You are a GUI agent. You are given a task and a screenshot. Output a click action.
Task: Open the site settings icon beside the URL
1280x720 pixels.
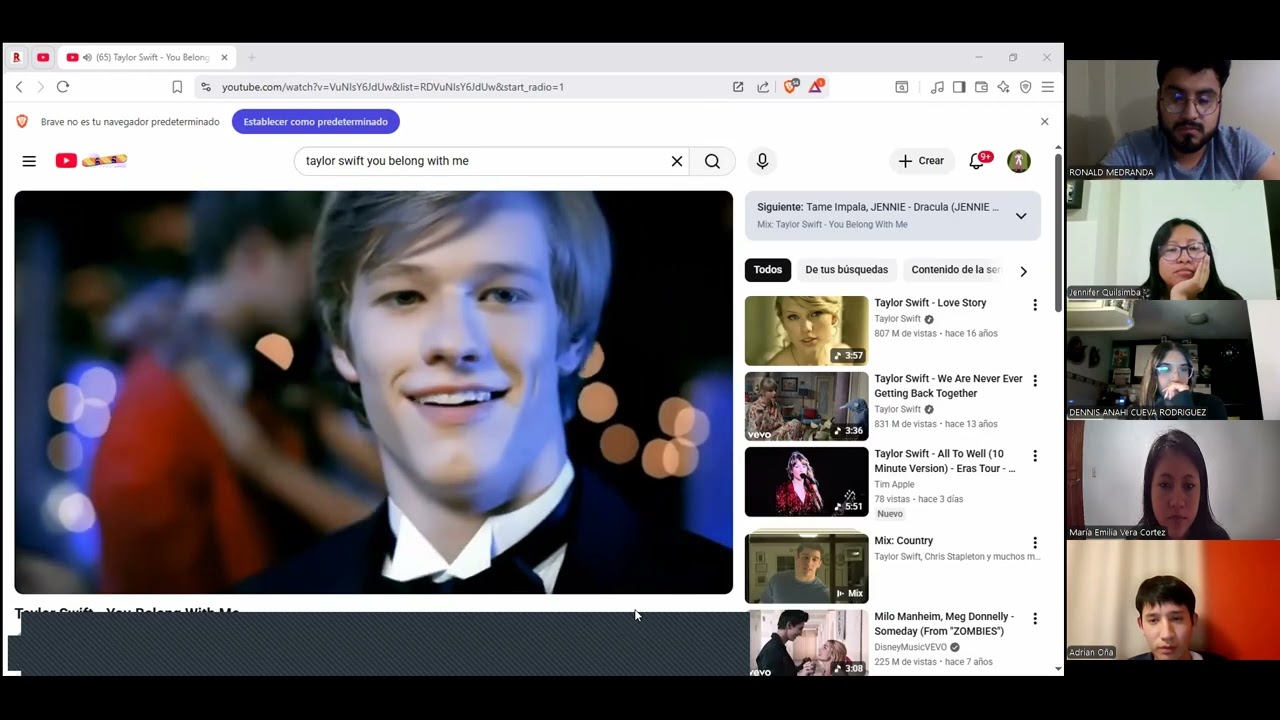click(206, 87)
